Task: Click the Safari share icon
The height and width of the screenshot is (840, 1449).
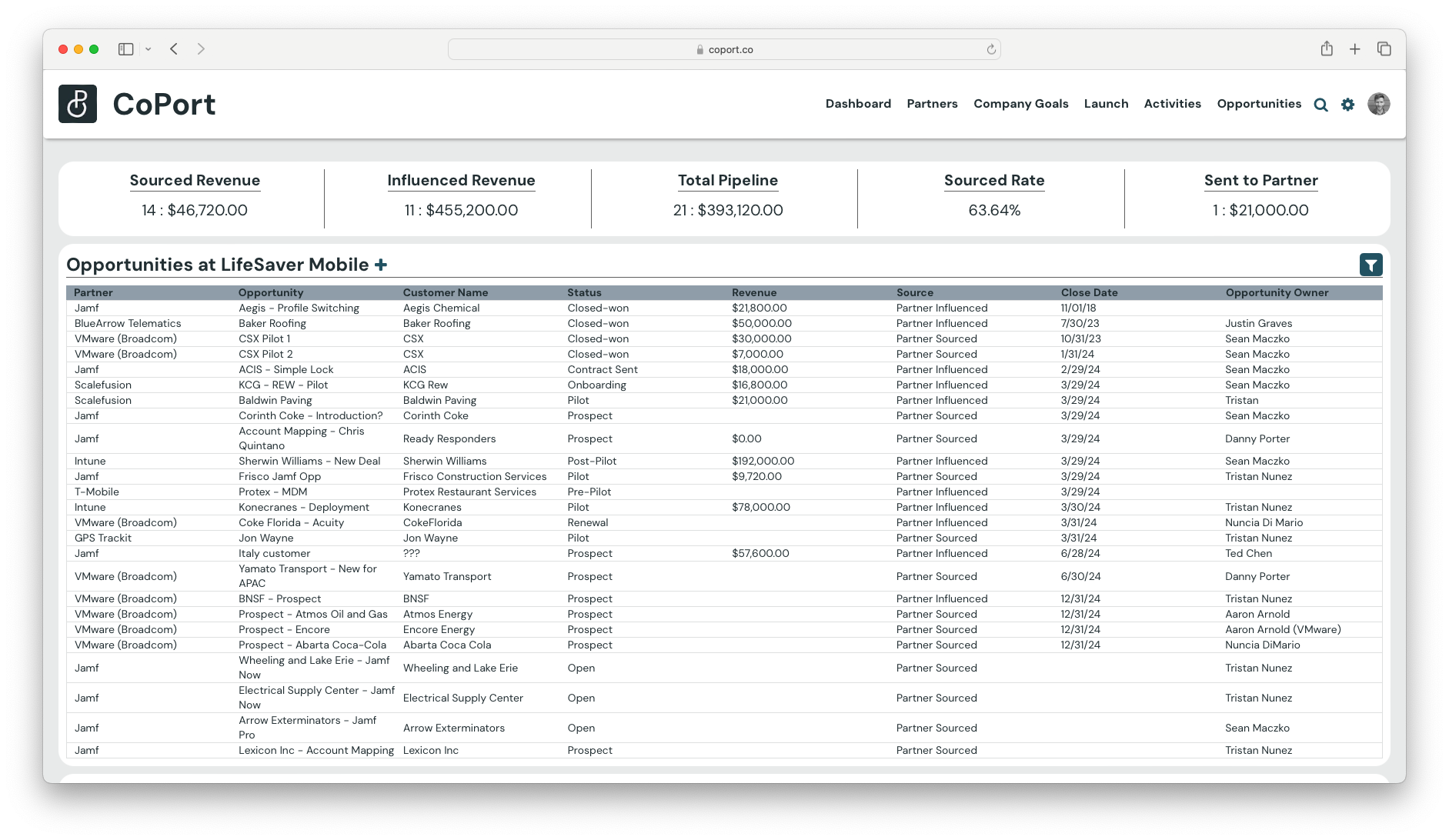Action: pos(1327,48)
